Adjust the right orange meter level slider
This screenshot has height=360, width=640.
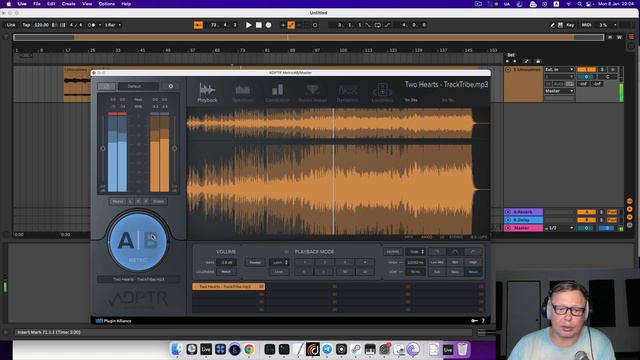tap(175, 148)
